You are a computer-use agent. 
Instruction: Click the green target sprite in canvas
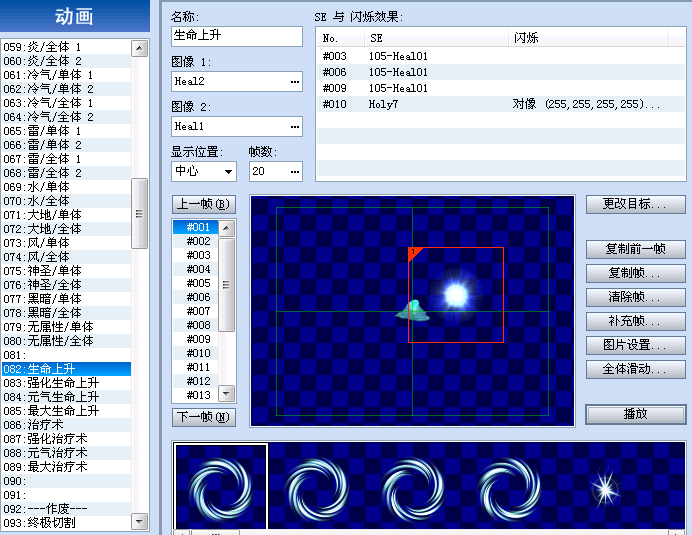click(x=414, y=311)
